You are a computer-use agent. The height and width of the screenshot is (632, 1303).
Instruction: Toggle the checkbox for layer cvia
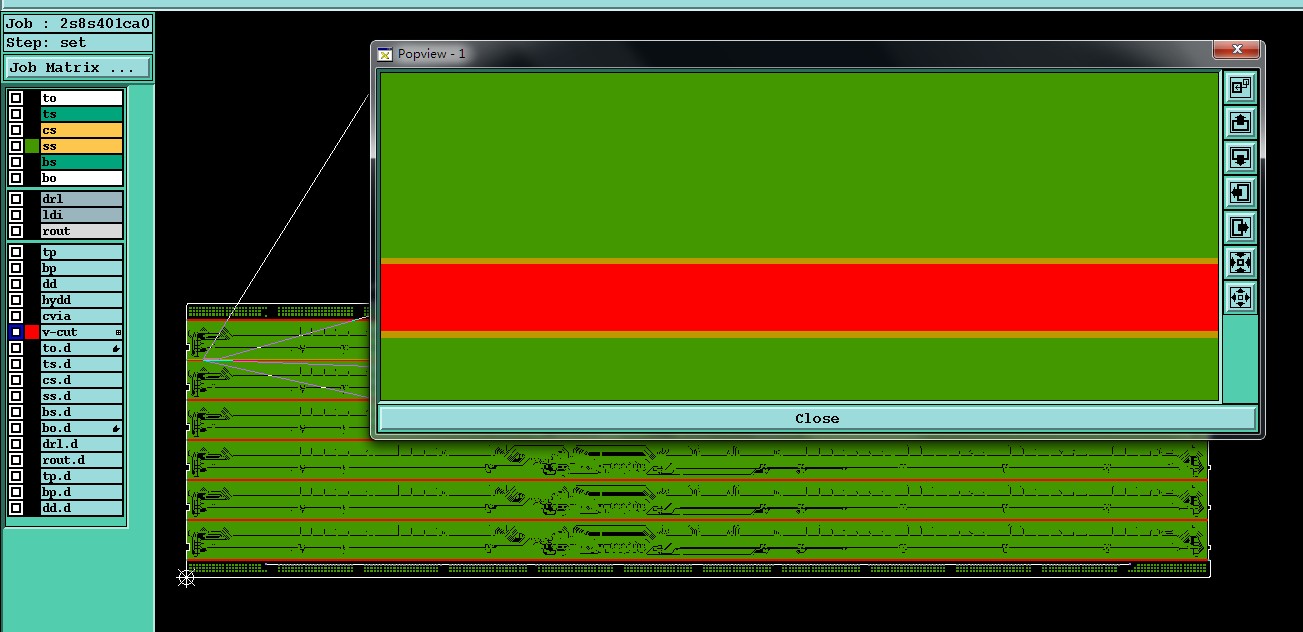16,316
